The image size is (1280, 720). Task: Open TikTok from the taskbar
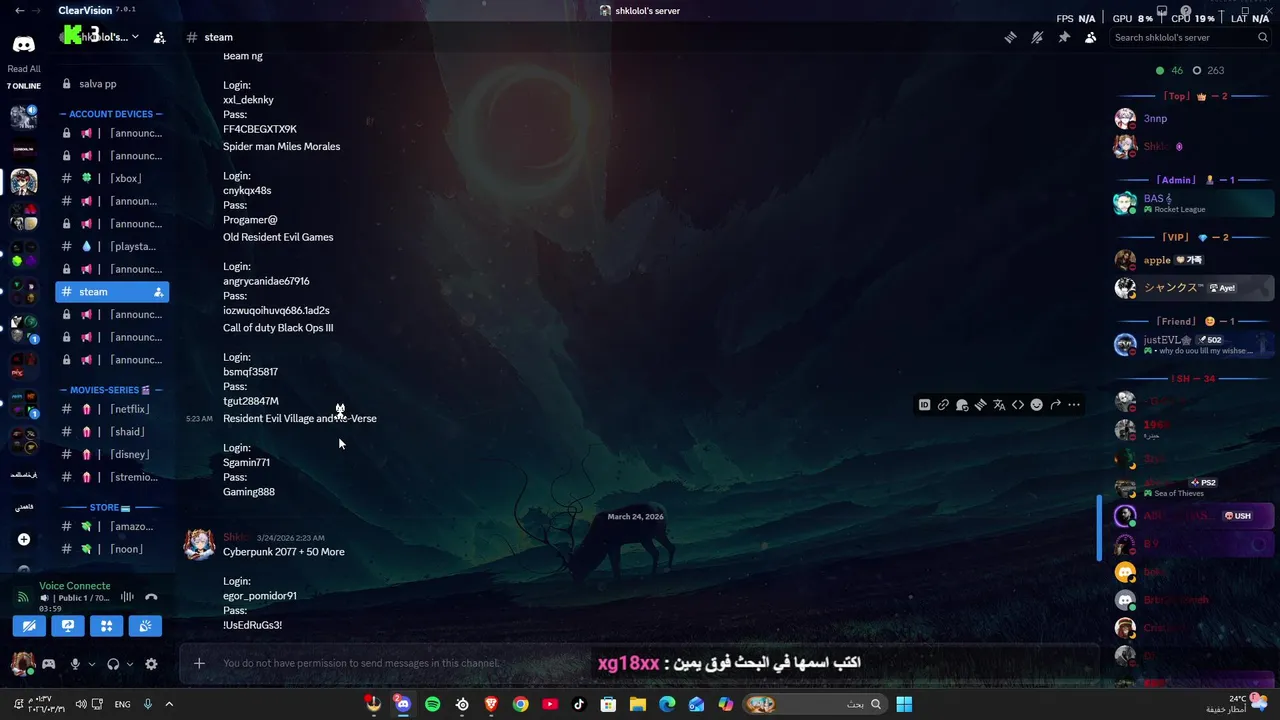[579, 704]
